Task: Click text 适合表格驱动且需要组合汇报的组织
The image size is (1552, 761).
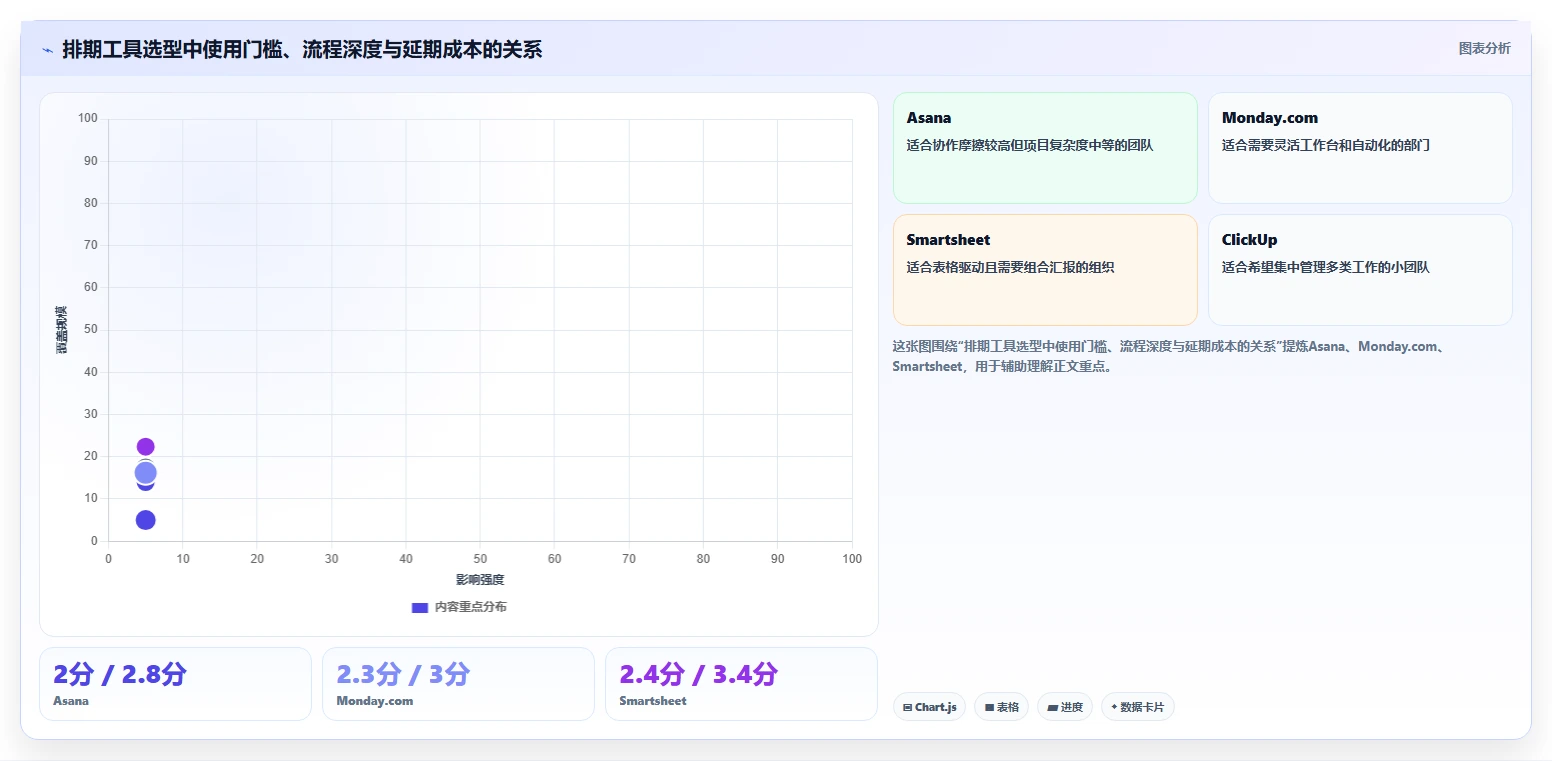Action: pyautogui.click(x=1010, y=267)
